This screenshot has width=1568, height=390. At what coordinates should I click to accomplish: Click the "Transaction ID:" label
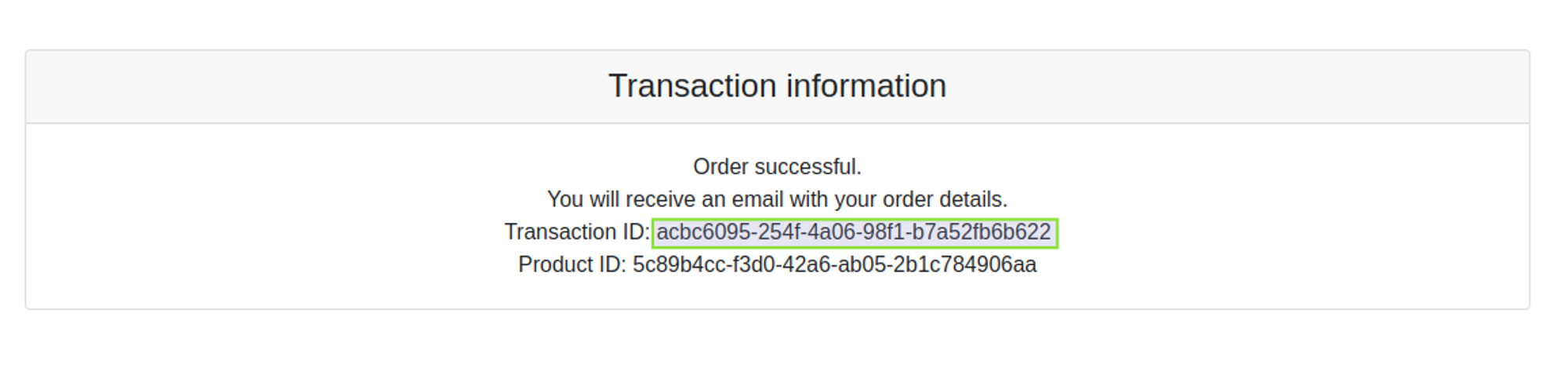pyautogui.click(x=577, y=232)
